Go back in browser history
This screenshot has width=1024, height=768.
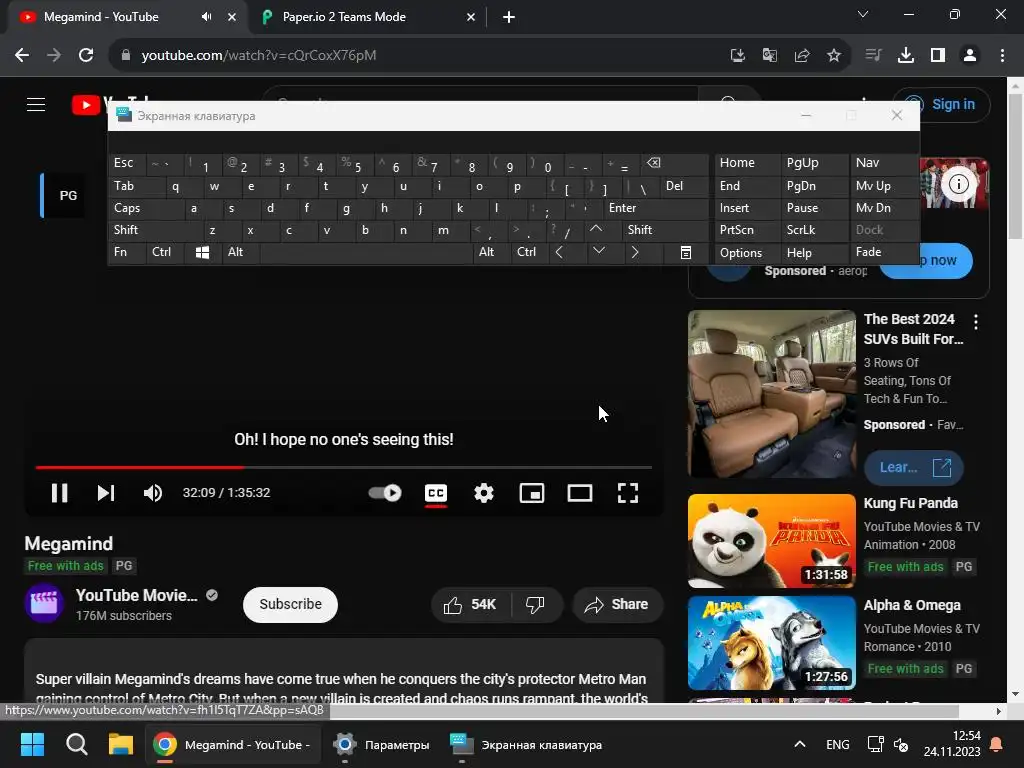click(x=22, y=56)
